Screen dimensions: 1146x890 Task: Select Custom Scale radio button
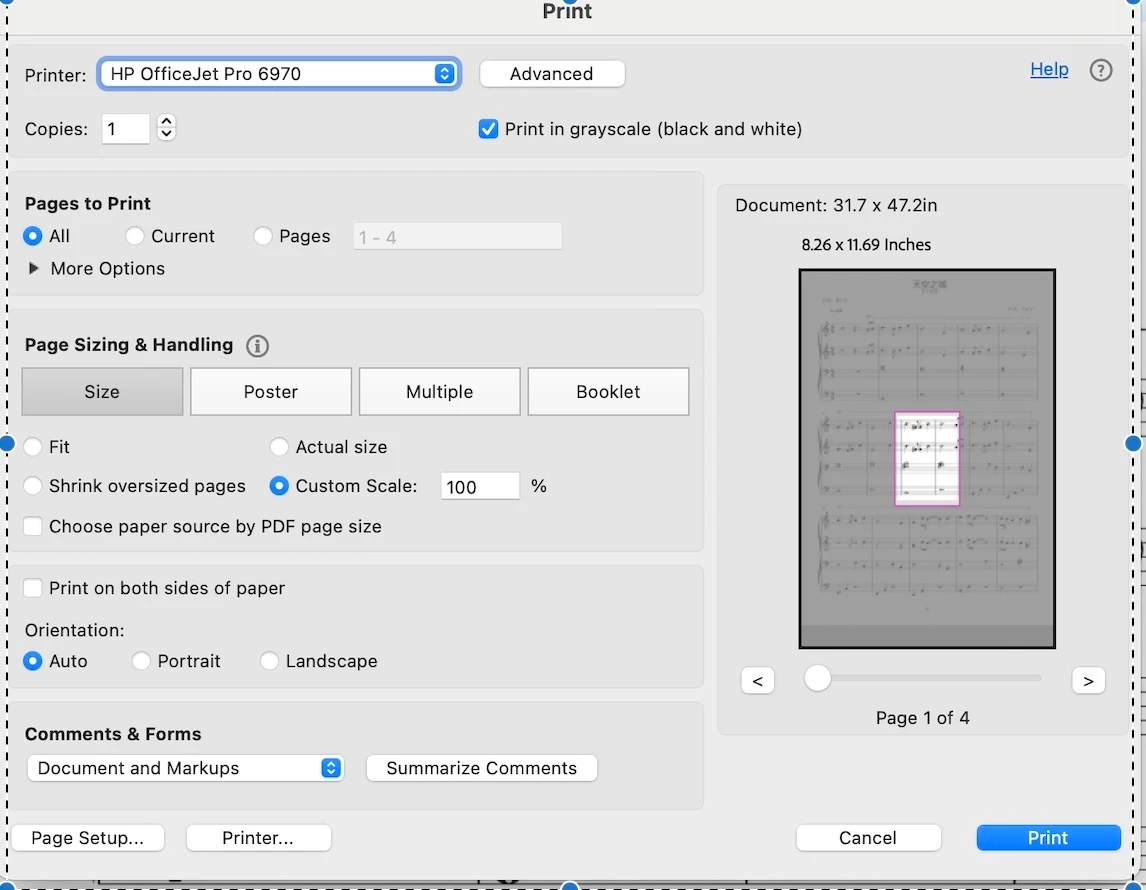click(x=278, y=486)
